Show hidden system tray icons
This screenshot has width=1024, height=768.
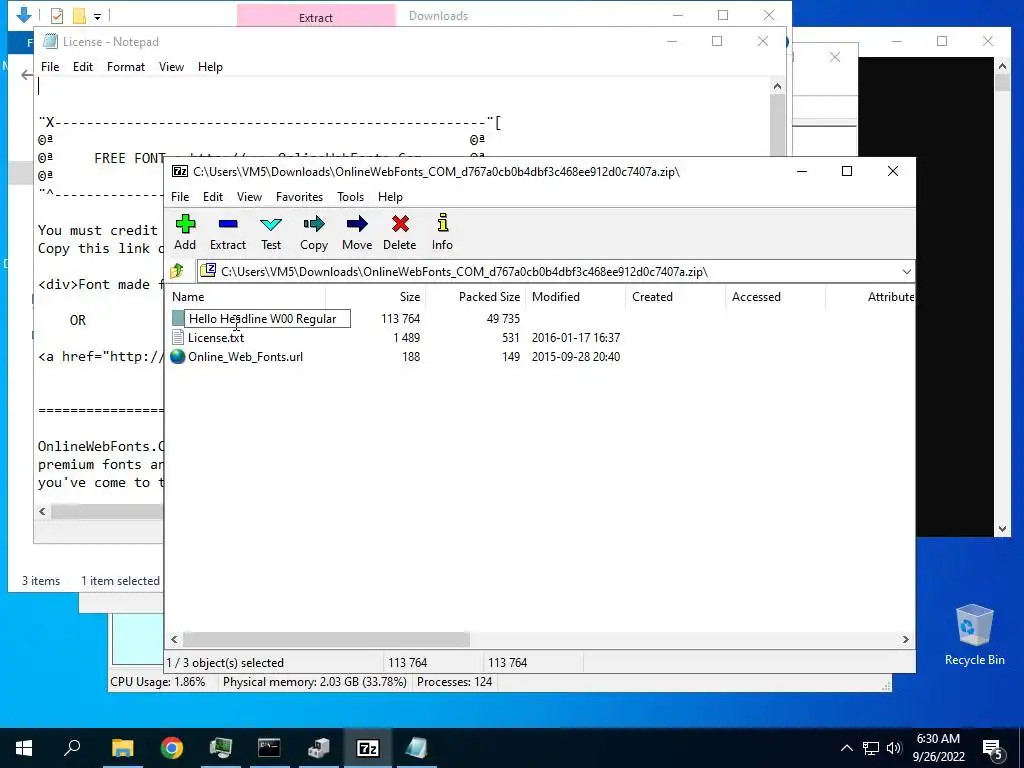[x=846, y=748]
